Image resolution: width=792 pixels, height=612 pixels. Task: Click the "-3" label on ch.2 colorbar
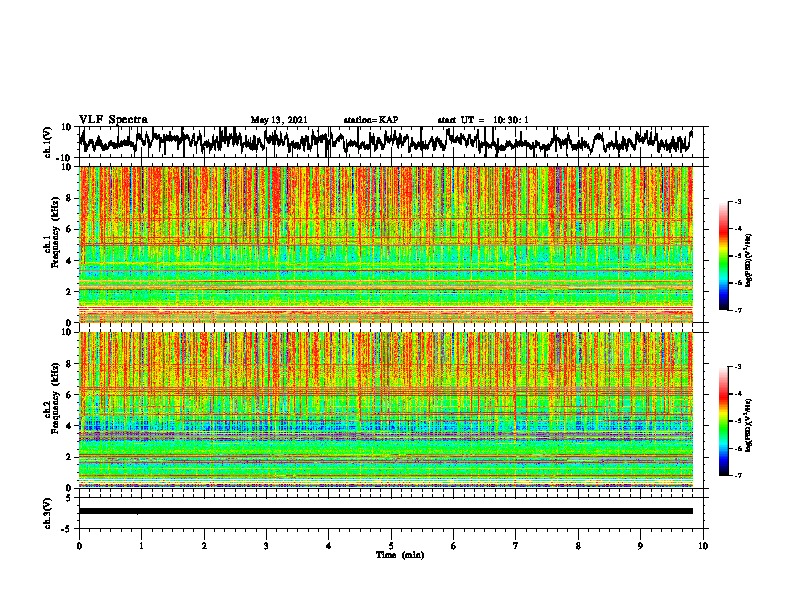click(738, 367)
